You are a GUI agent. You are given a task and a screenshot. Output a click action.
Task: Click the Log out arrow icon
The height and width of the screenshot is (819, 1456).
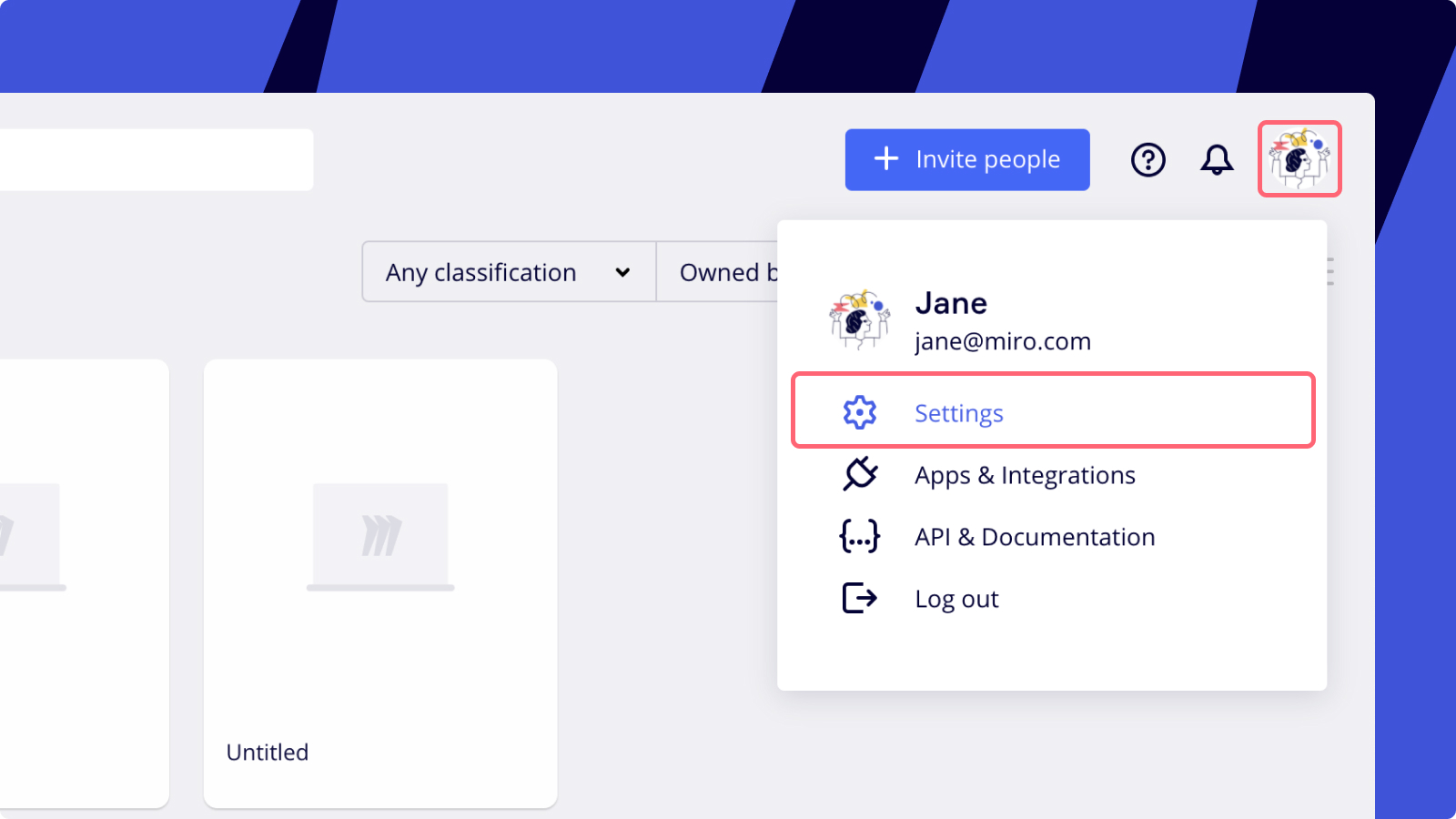point(859,598)
